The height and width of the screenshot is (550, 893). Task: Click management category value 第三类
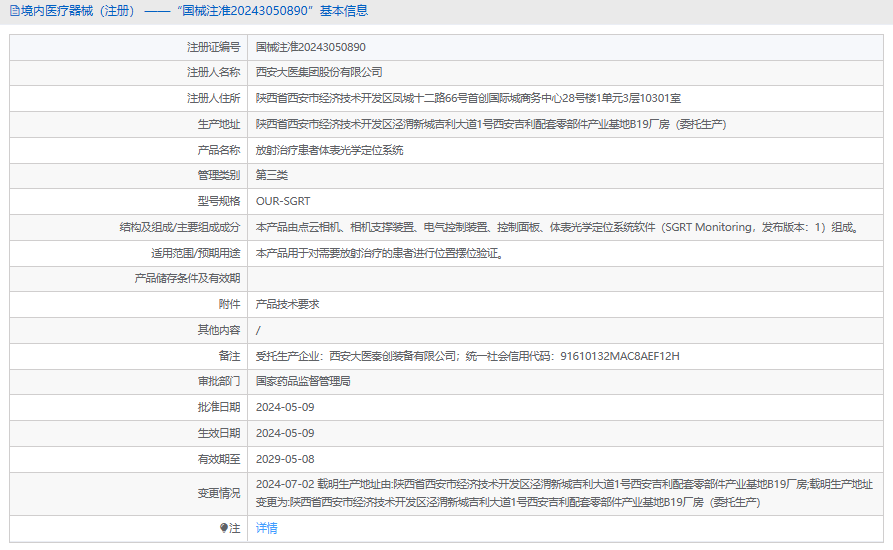click(x=272, y=175)
